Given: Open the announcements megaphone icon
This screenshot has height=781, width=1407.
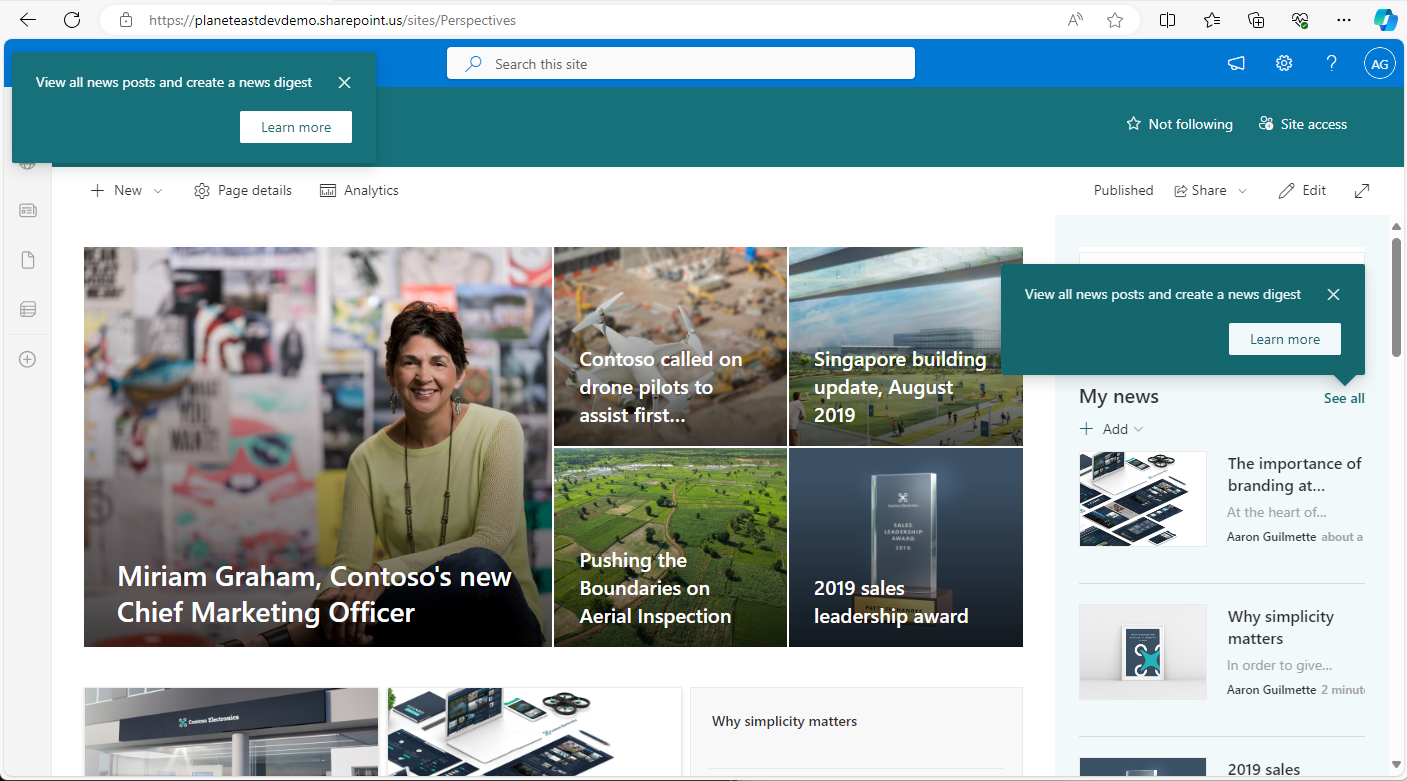Looking at the screenshot, I should coord(1236,63).
